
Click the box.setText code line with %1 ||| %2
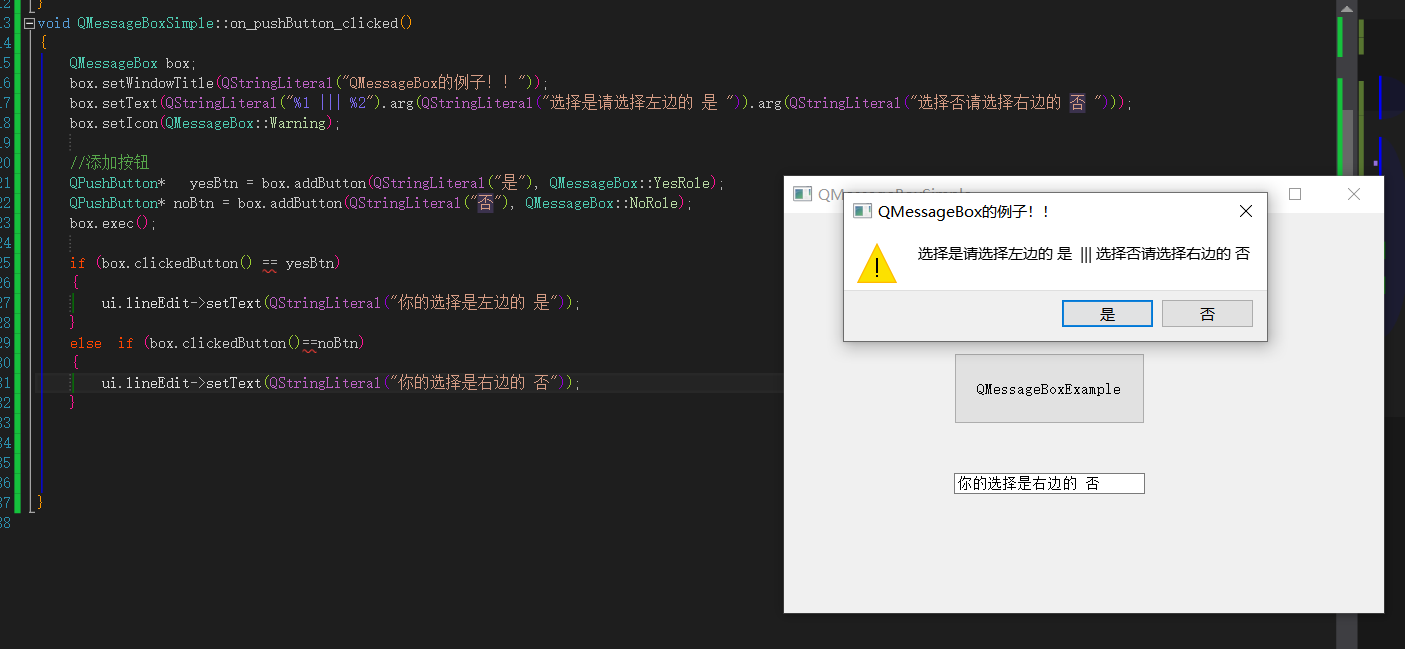coord(601,103)
